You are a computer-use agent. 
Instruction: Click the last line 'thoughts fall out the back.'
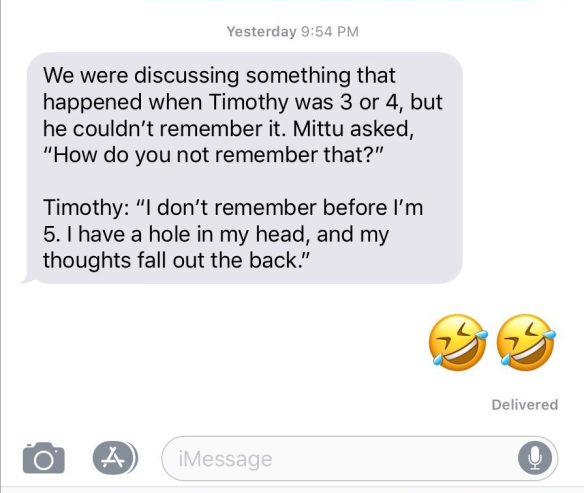click(176, 261)
